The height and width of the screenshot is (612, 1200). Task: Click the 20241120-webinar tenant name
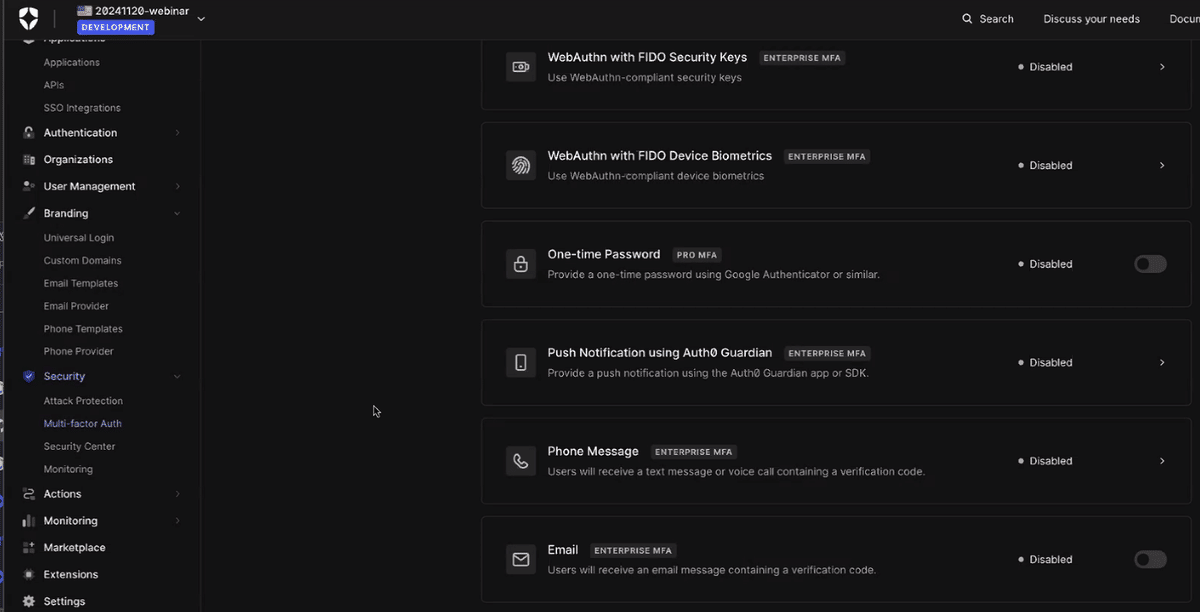coord(142,11)
